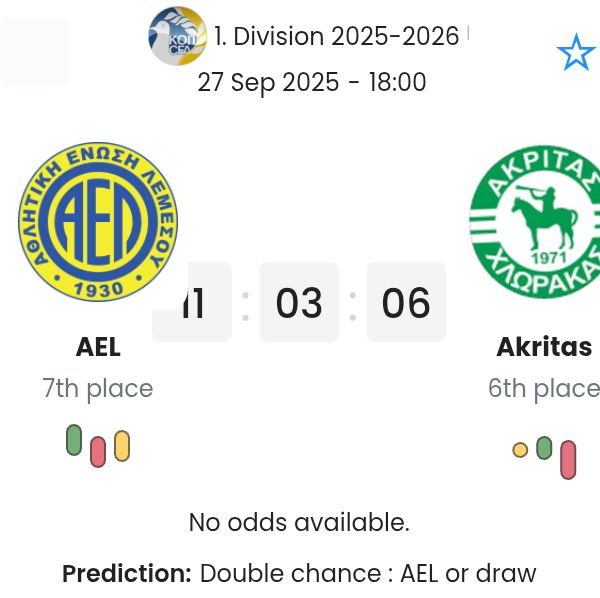Screen dimensions: 600x598
Task: Click AEL's yellow draw form indicator
Action: pyautogui.click(x=122, y=446)
